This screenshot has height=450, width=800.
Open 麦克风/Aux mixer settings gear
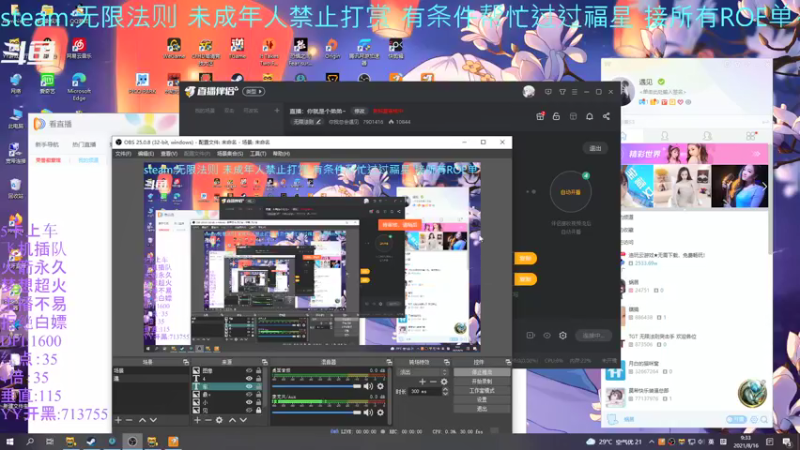pyautogui.click(x=380, y=412)
